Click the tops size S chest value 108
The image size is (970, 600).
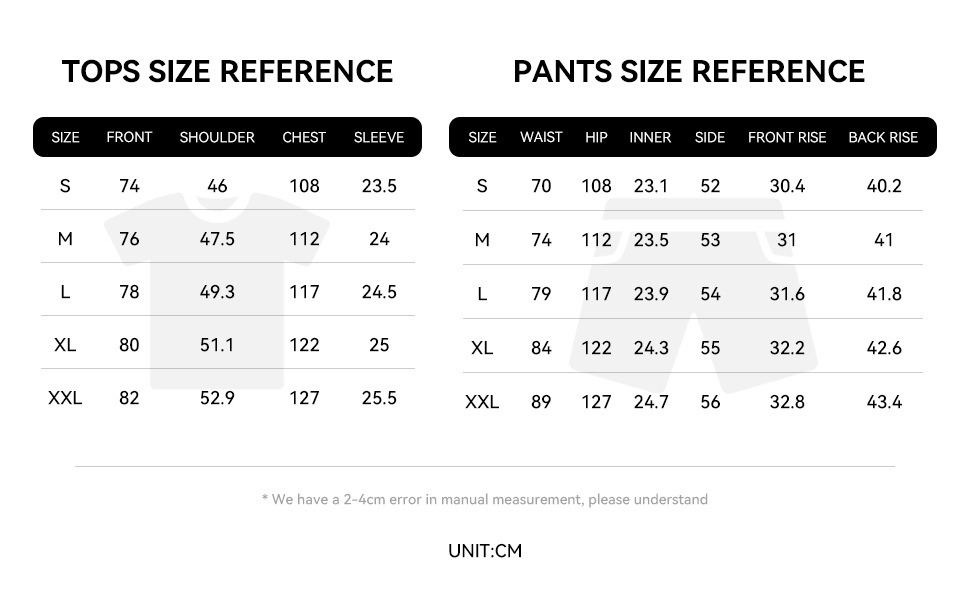(304, 186)
